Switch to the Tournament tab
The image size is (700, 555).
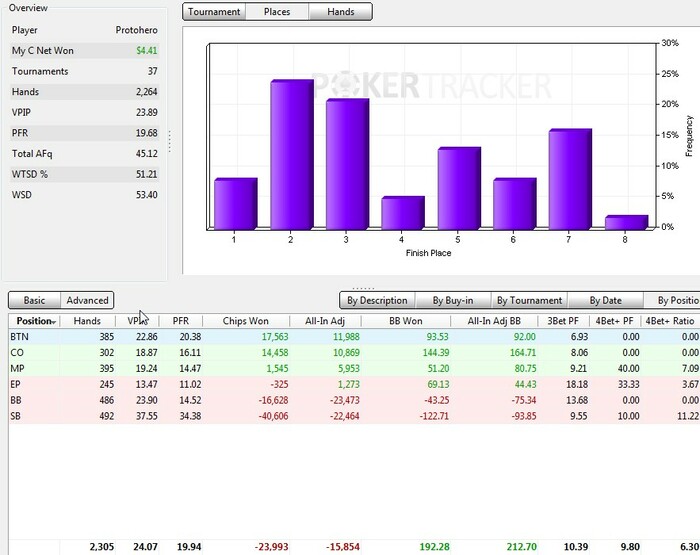pyautogui.click(x=214, y=12)
